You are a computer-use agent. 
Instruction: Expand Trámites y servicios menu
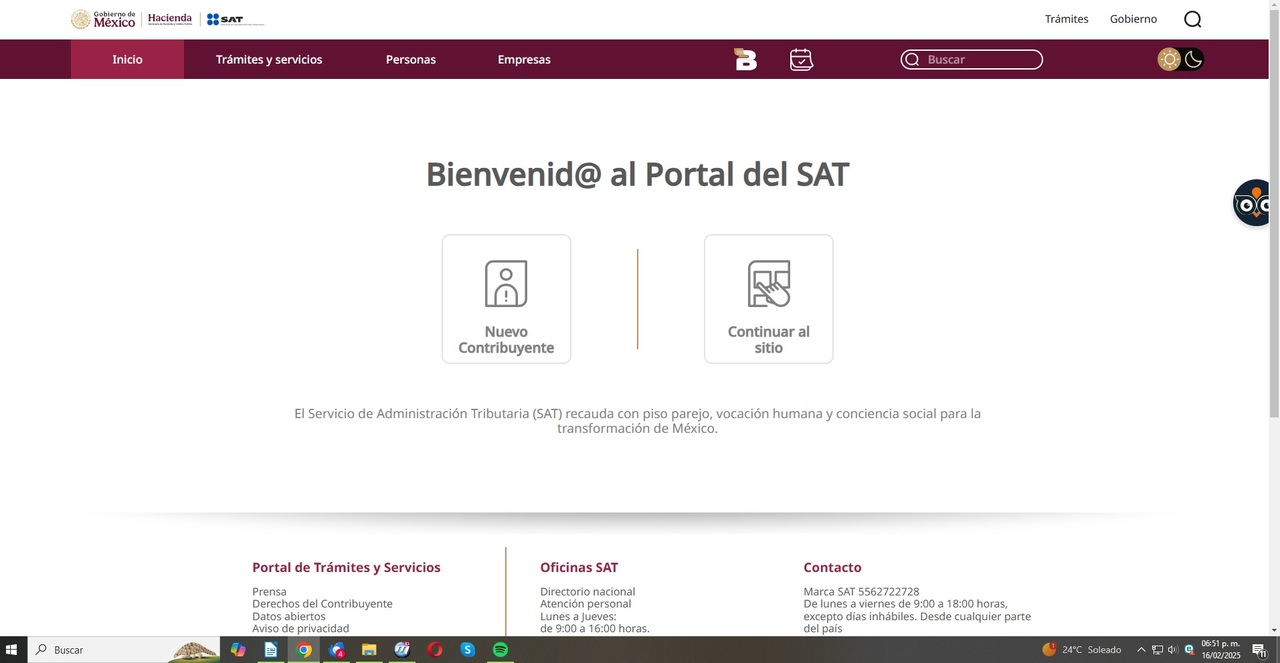point(269,59)
